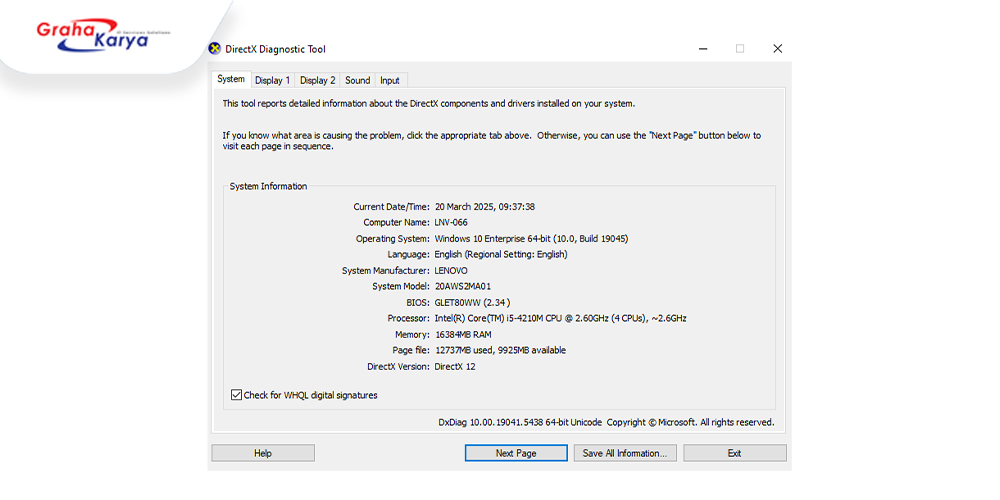Open the Input tab
The width and height of the screenshot is (1000, 500).
[x=390, y=80]
